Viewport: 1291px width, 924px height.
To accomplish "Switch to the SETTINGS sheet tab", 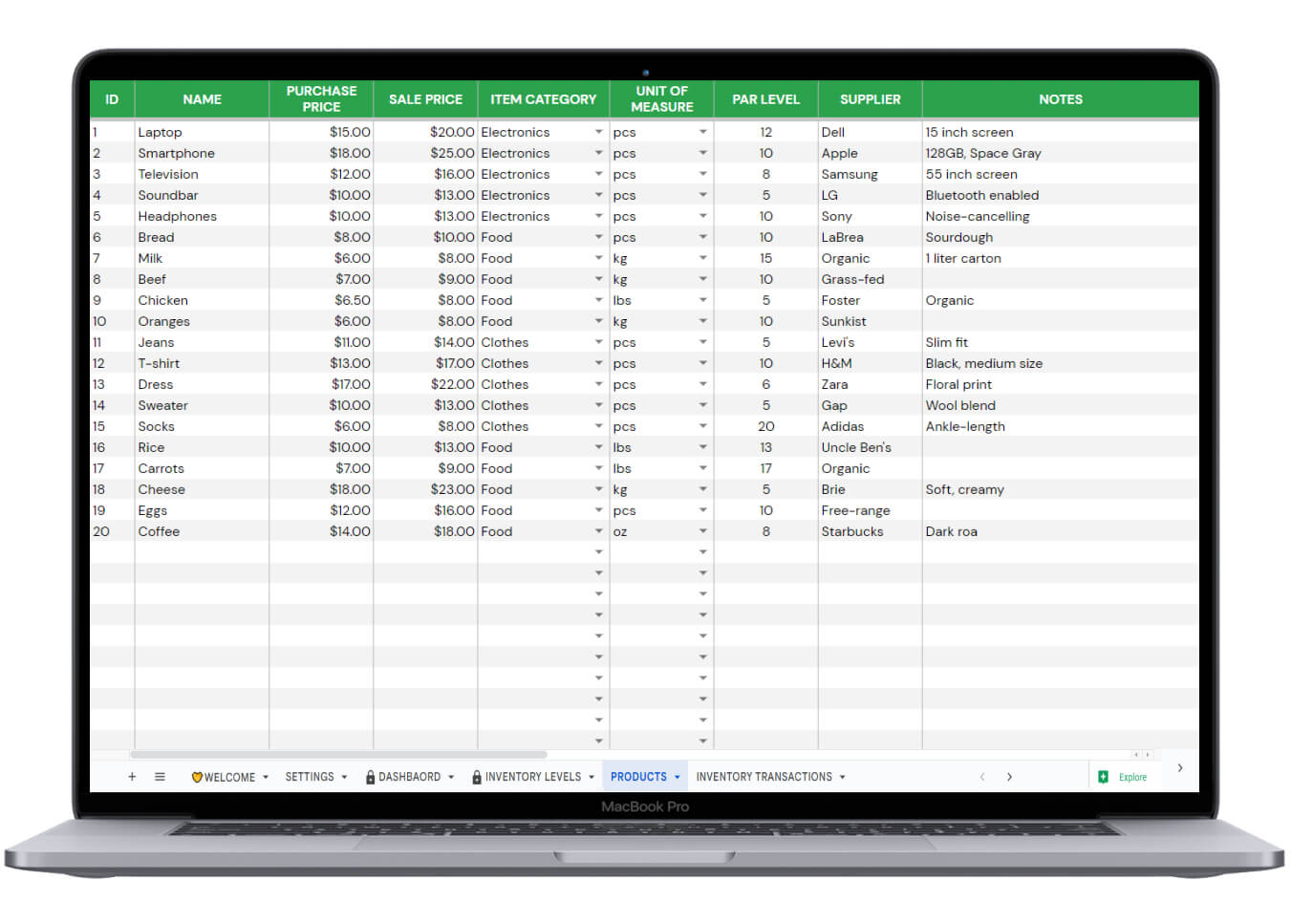I will pos(310,777).
